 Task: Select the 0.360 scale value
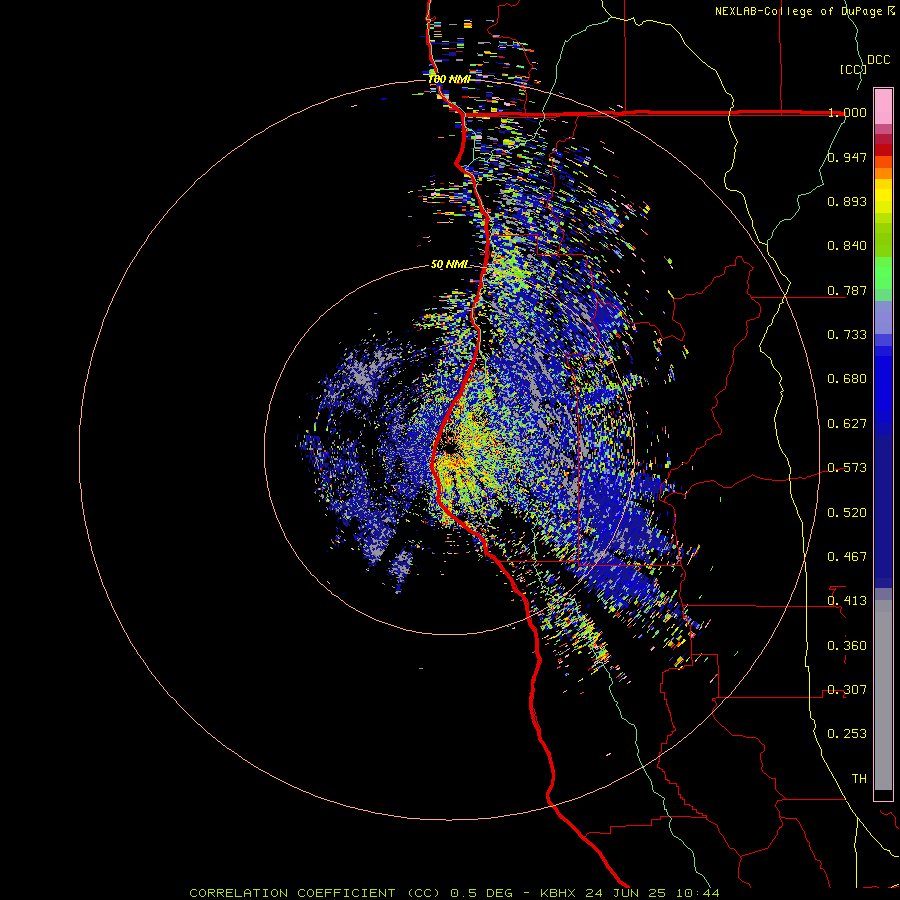[847, 646]
